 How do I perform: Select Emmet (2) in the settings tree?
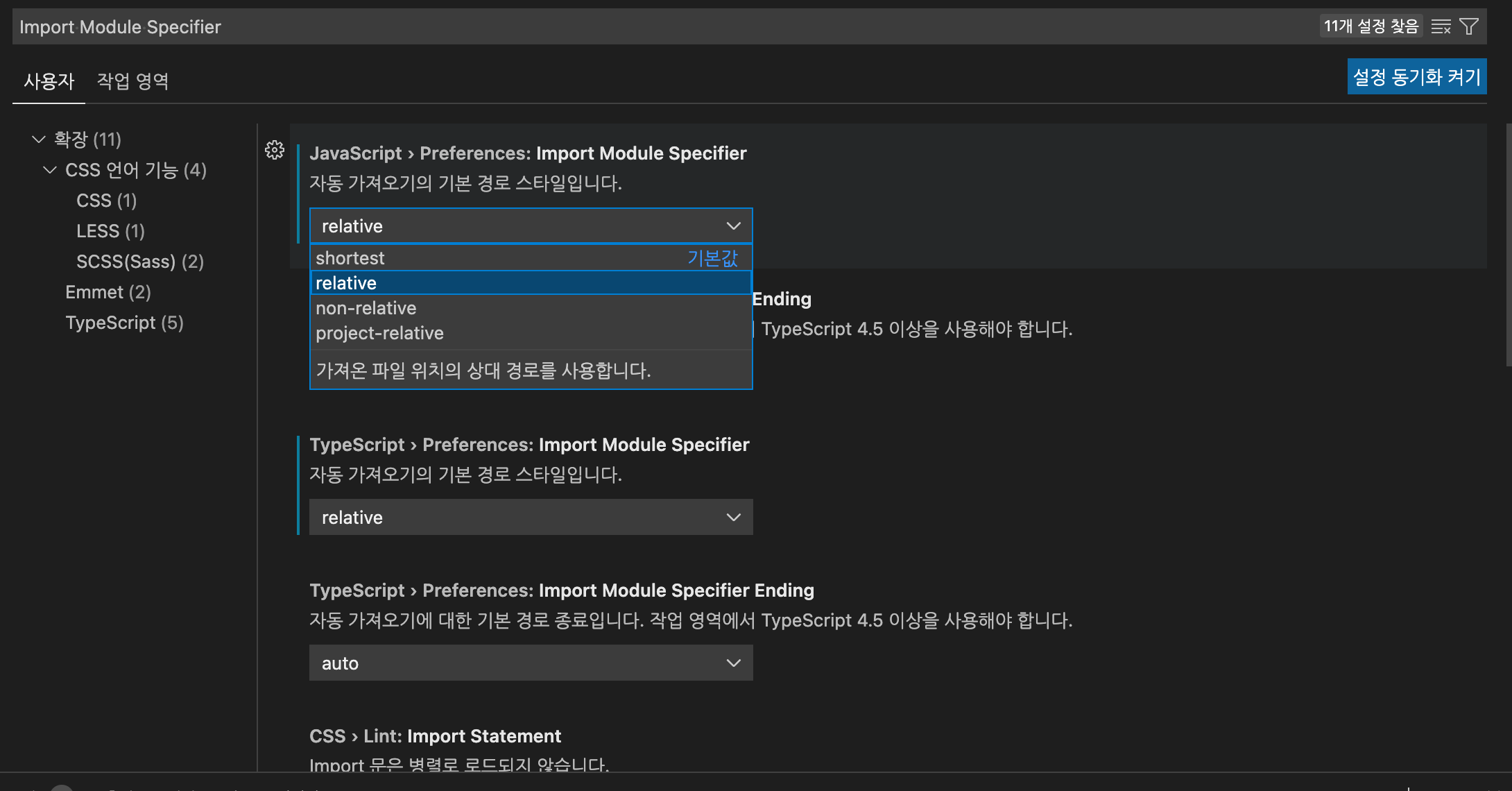click(x=108, y=292)
